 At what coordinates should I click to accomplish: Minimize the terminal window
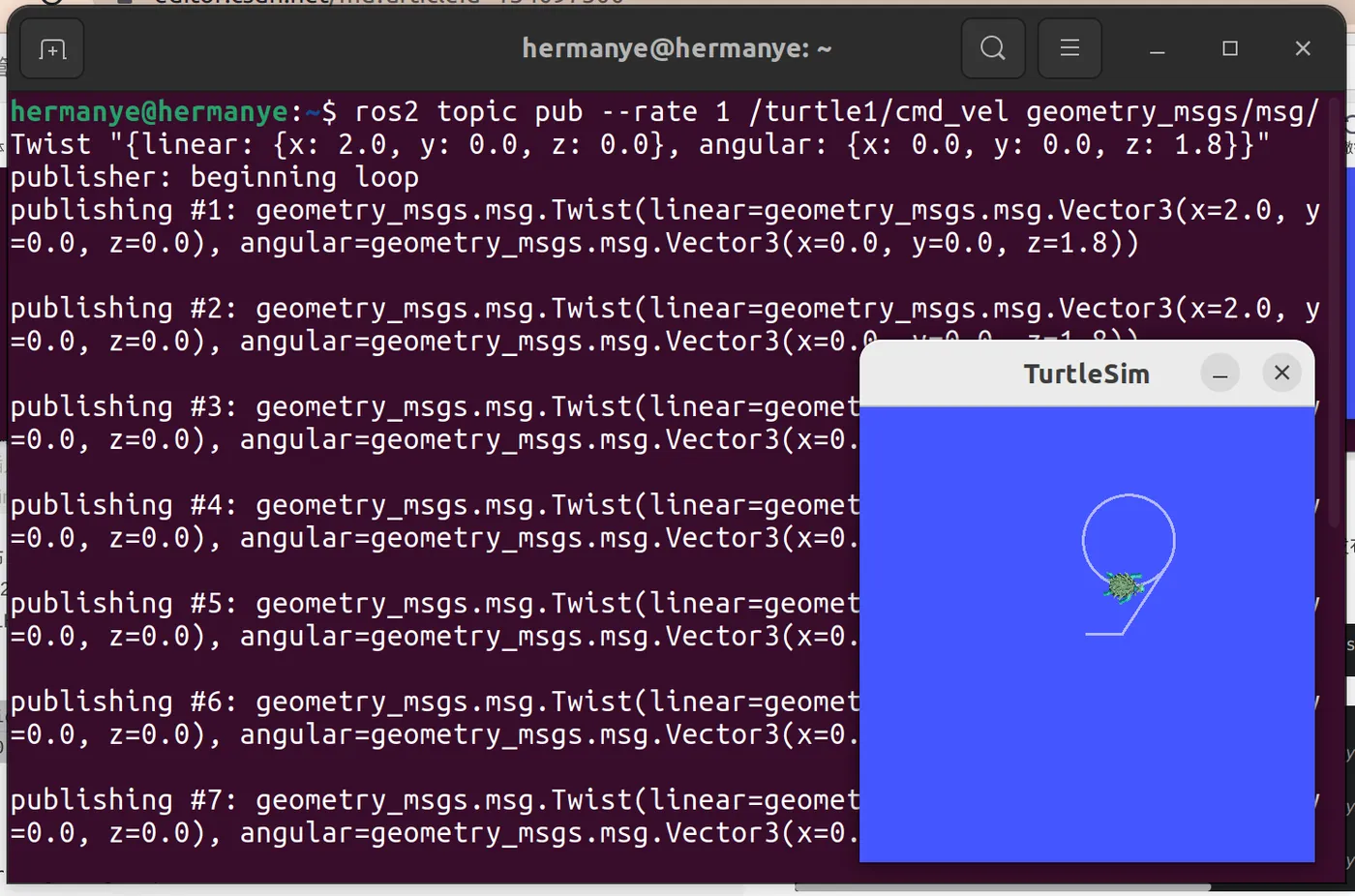[1158, 48]
